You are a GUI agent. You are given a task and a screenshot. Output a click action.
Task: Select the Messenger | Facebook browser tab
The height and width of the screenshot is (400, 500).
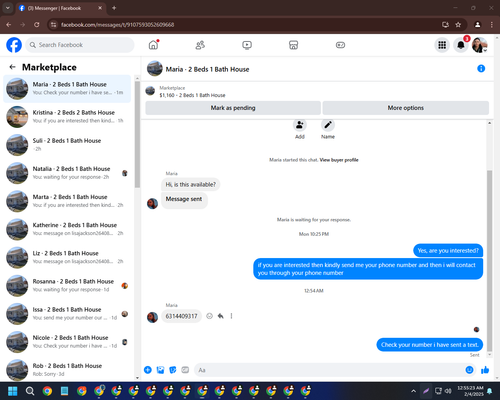(60, 8)
